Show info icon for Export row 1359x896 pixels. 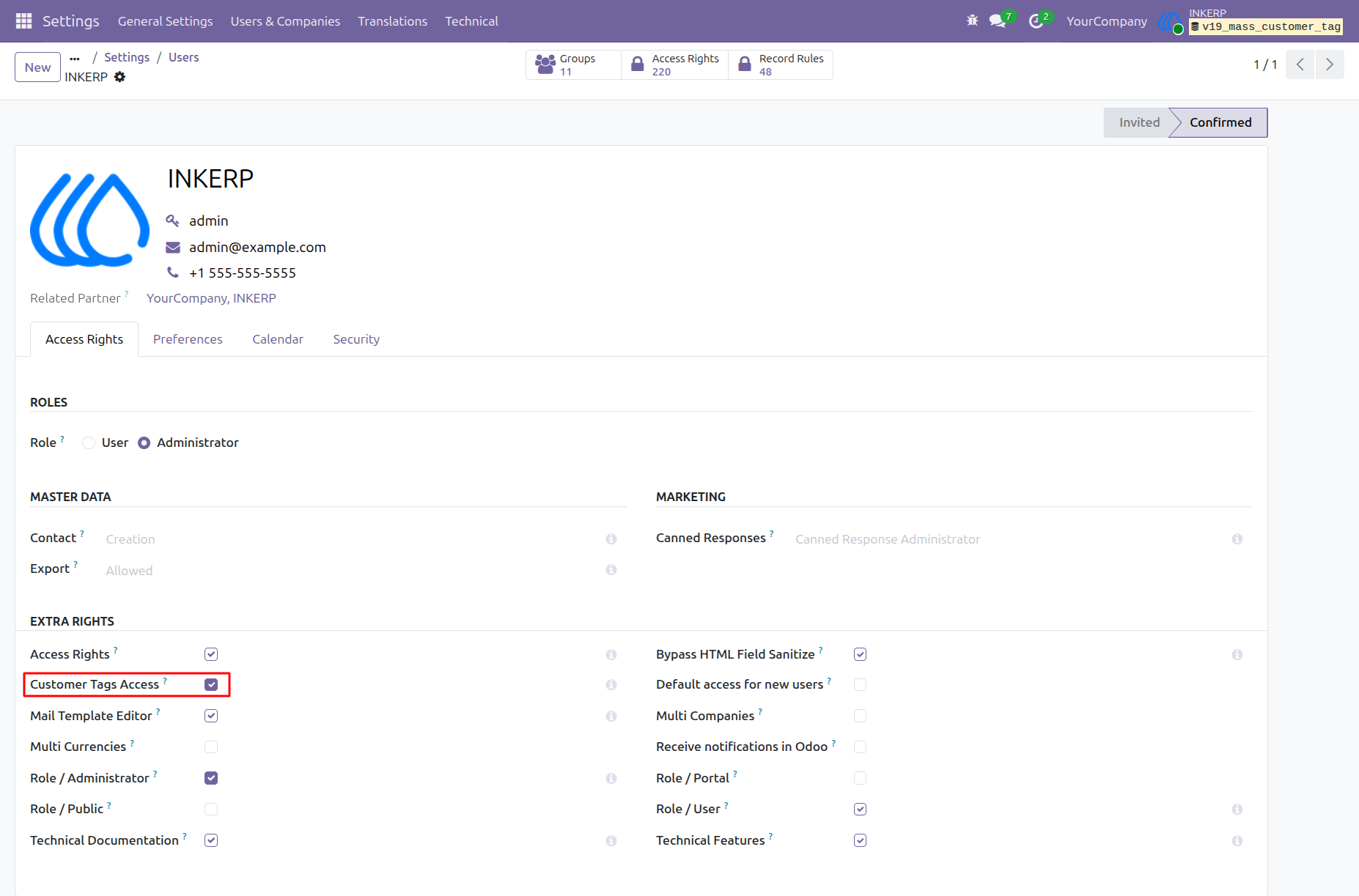click(611, 570)
